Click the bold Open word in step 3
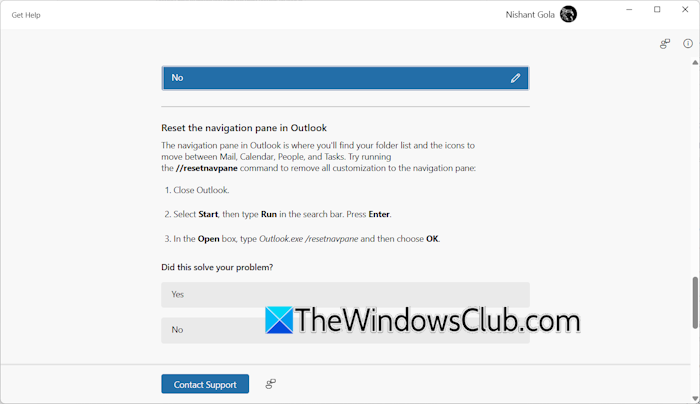This screenshot has height=404, width=700. coord(208,239)
